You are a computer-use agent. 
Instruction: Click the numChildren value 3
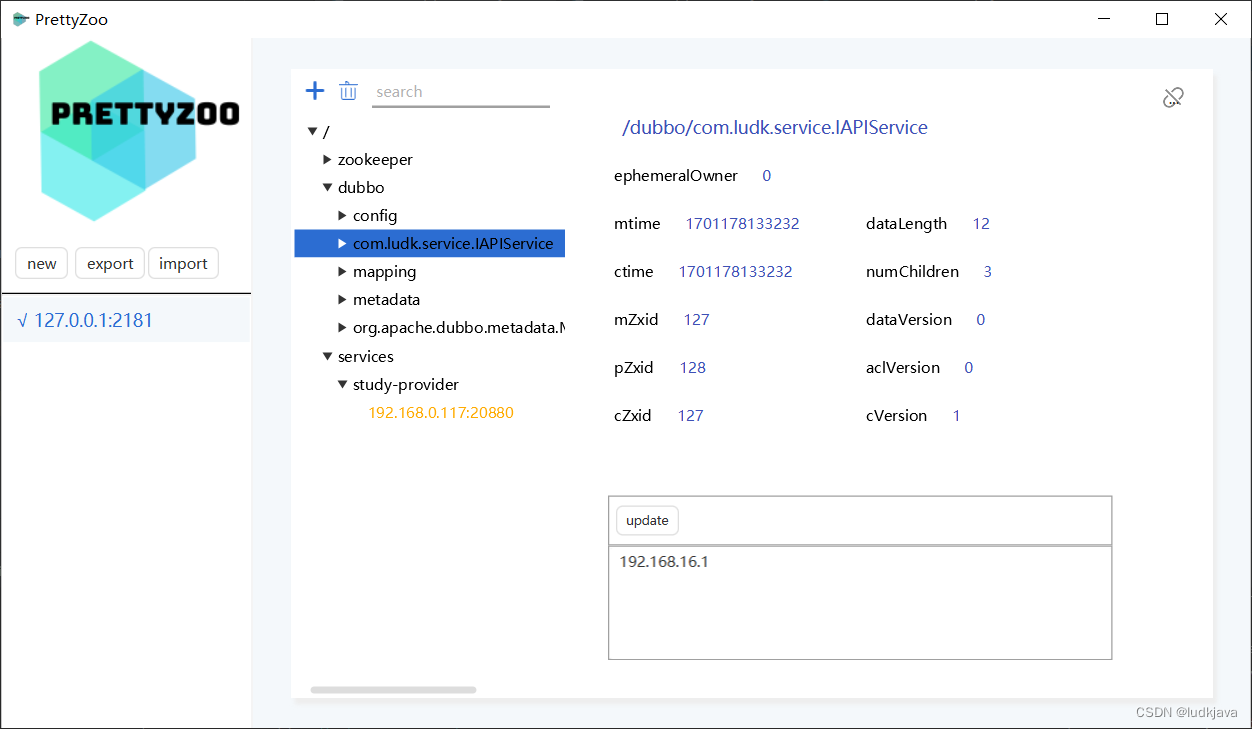click(x=988, y=271)
